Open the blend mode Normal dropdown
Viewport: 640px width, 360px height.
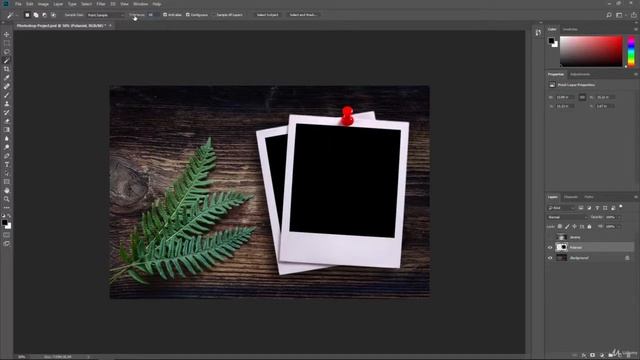click(567, 217)
